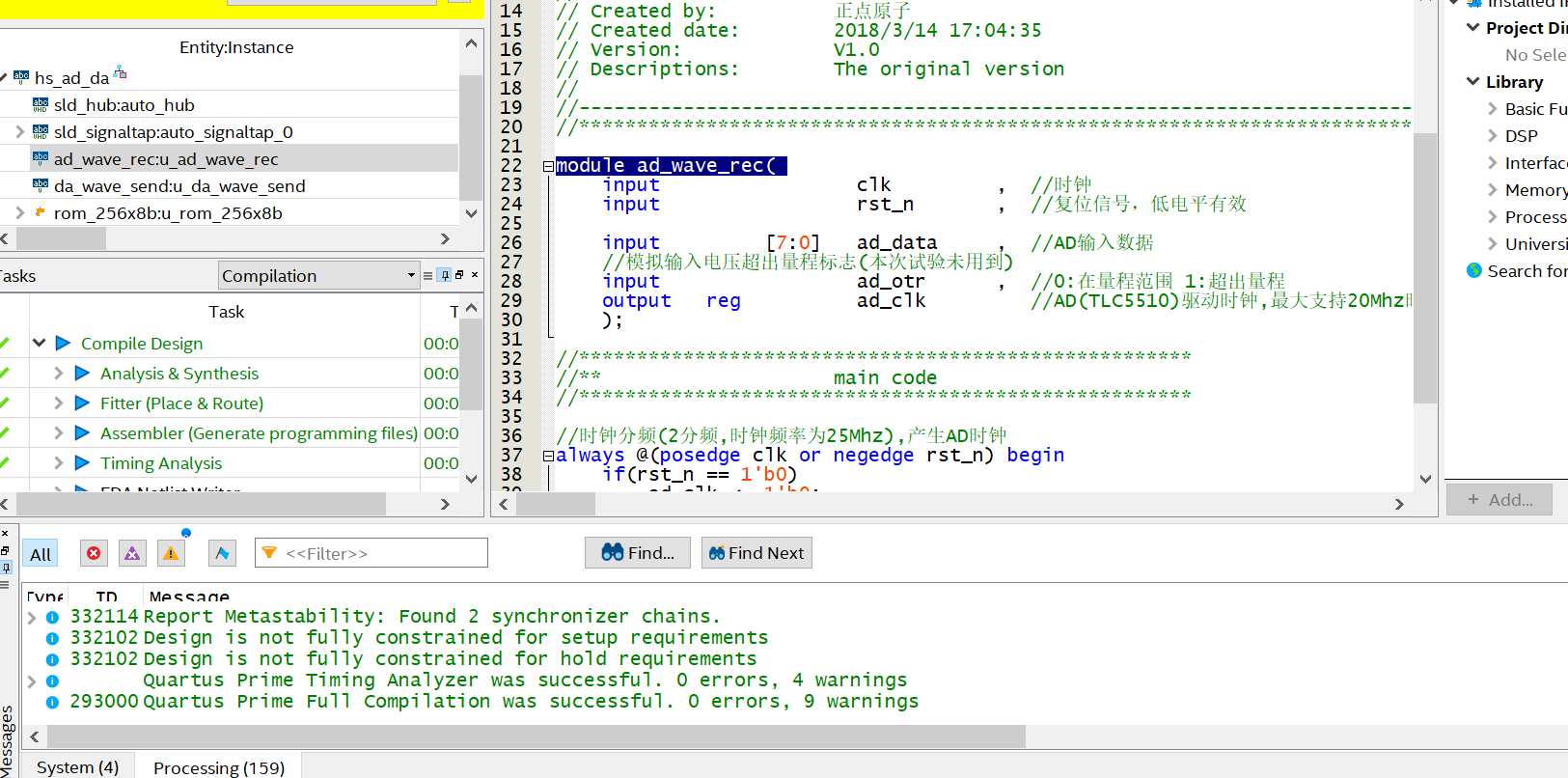Switch to the Processing (159) tab
This screenshot has width=1568, height=778.
219,767
